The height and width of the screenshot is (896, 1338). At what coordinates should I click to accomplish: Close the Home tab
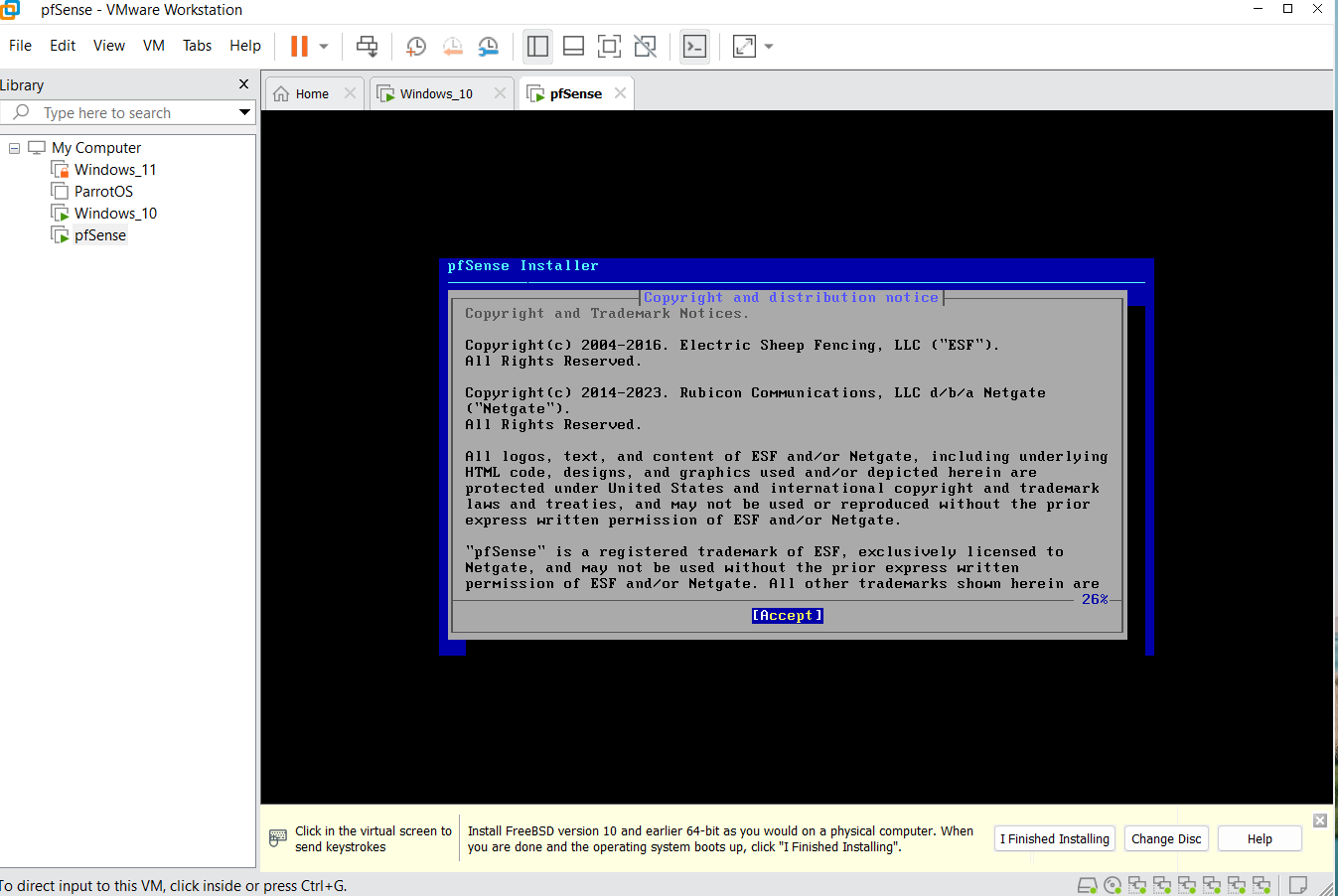point(350,92)
